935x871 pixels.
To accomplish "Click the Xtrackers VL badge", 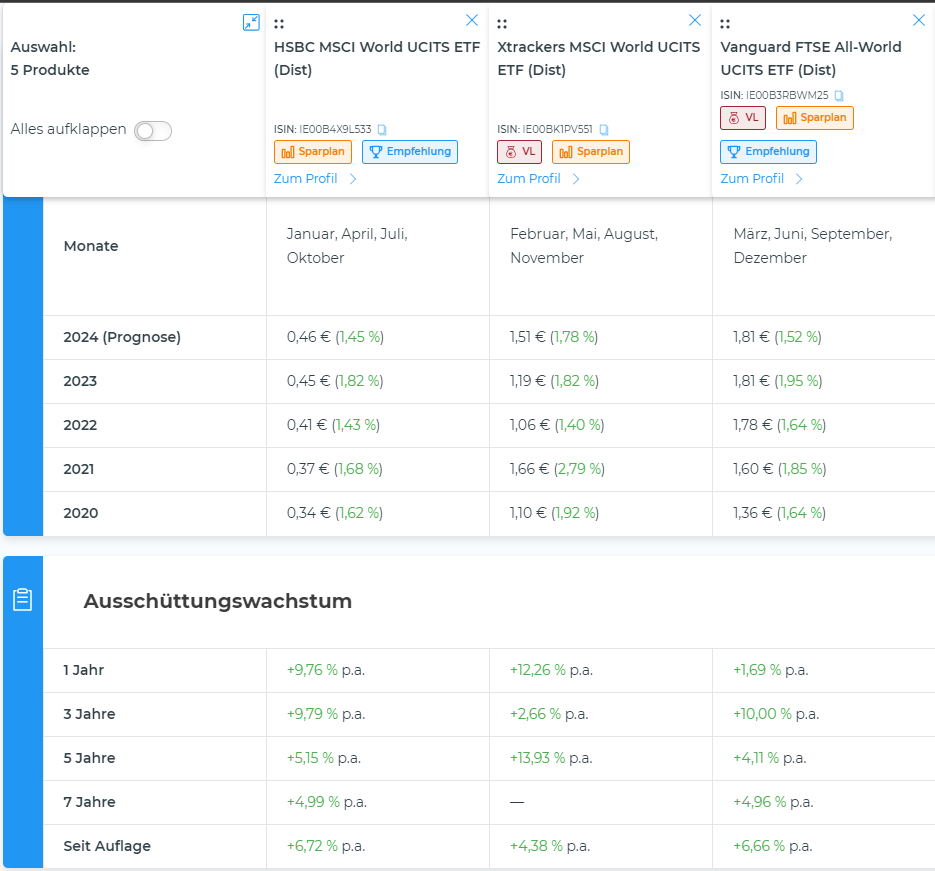I will 520,152.
